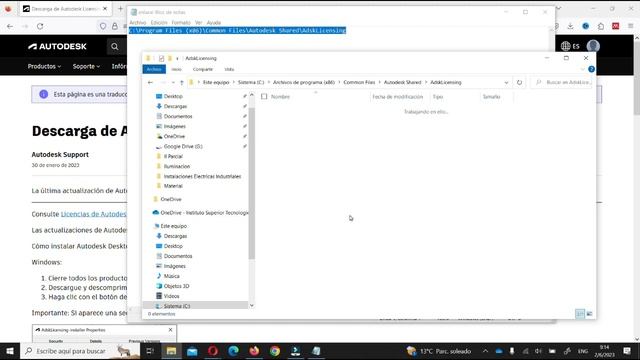
Task: Open the Autodesk account avatar
Action: click(x=593, y=46)
